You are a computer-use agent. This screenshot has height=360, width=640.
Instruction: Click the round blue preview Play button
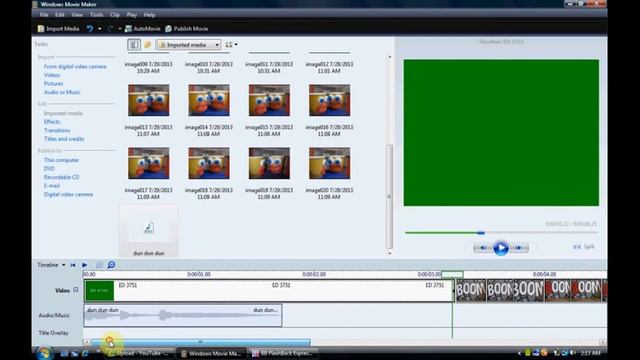click(x=501, y=248)
